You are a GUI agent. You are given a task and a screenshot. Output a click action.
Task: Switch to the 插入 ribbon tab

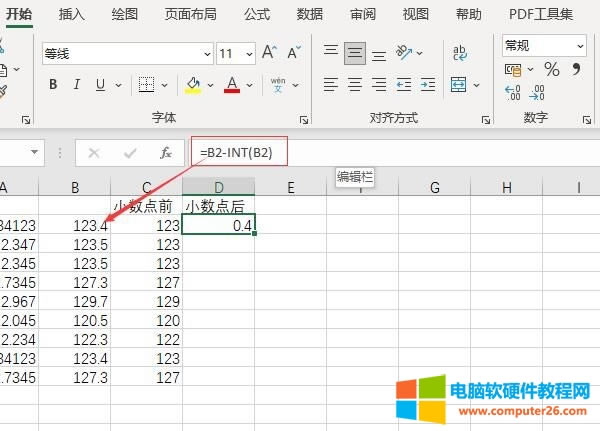tap(72, 14)
